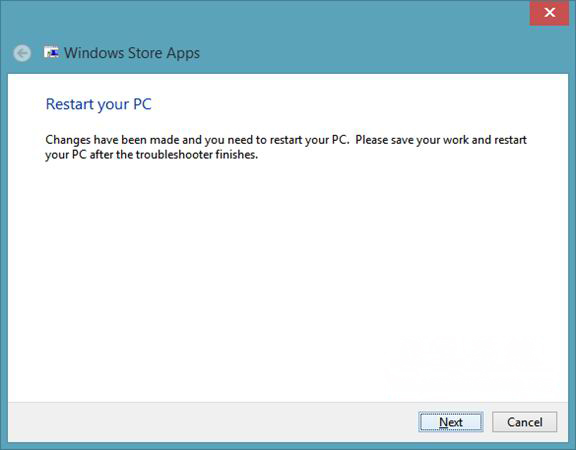Close the troubleshooter window
Viewport: 576px width, 450px height.
(550, 13)
